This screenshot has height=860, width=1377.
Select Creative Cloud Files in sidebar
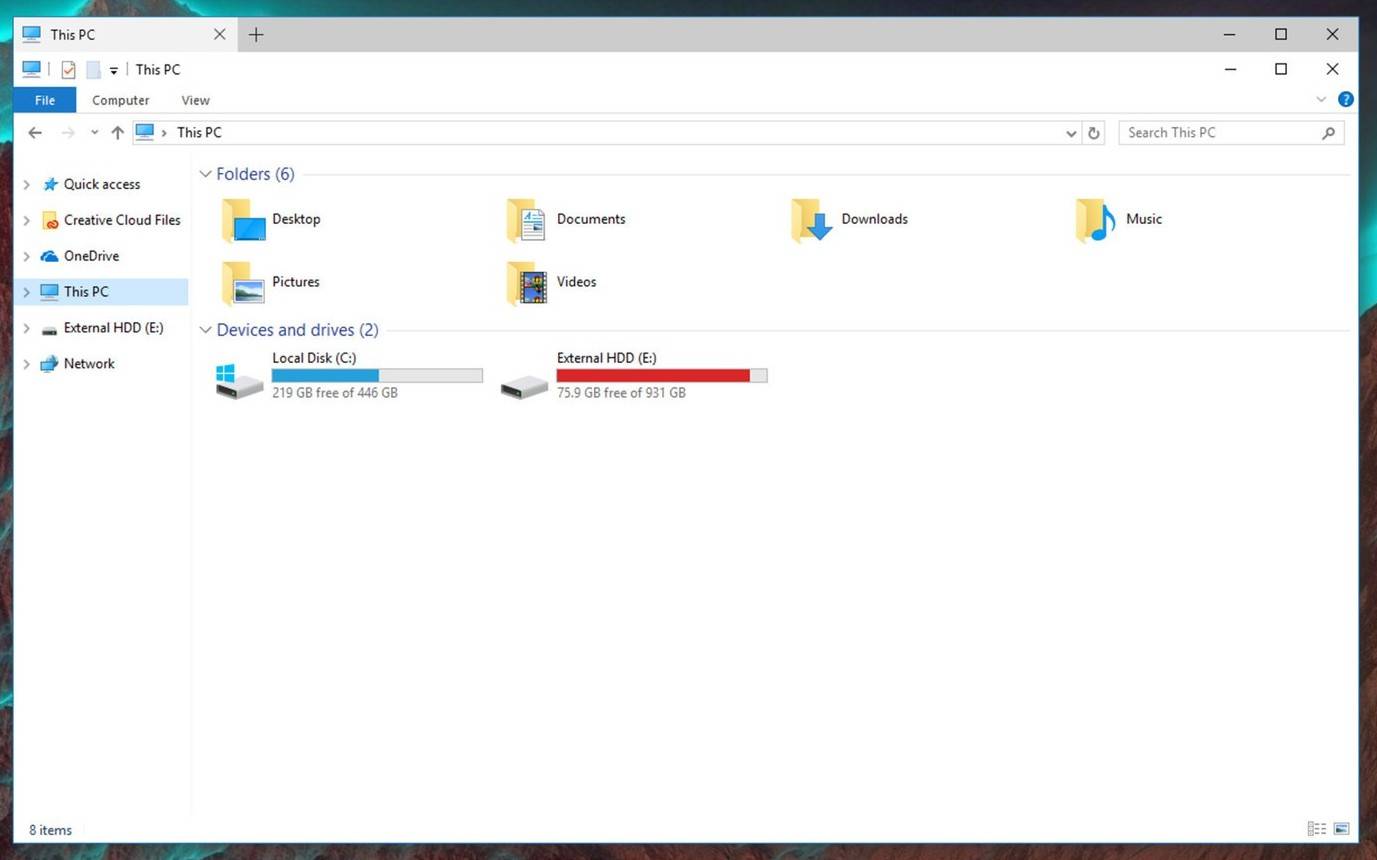click(x=111, y=220)
